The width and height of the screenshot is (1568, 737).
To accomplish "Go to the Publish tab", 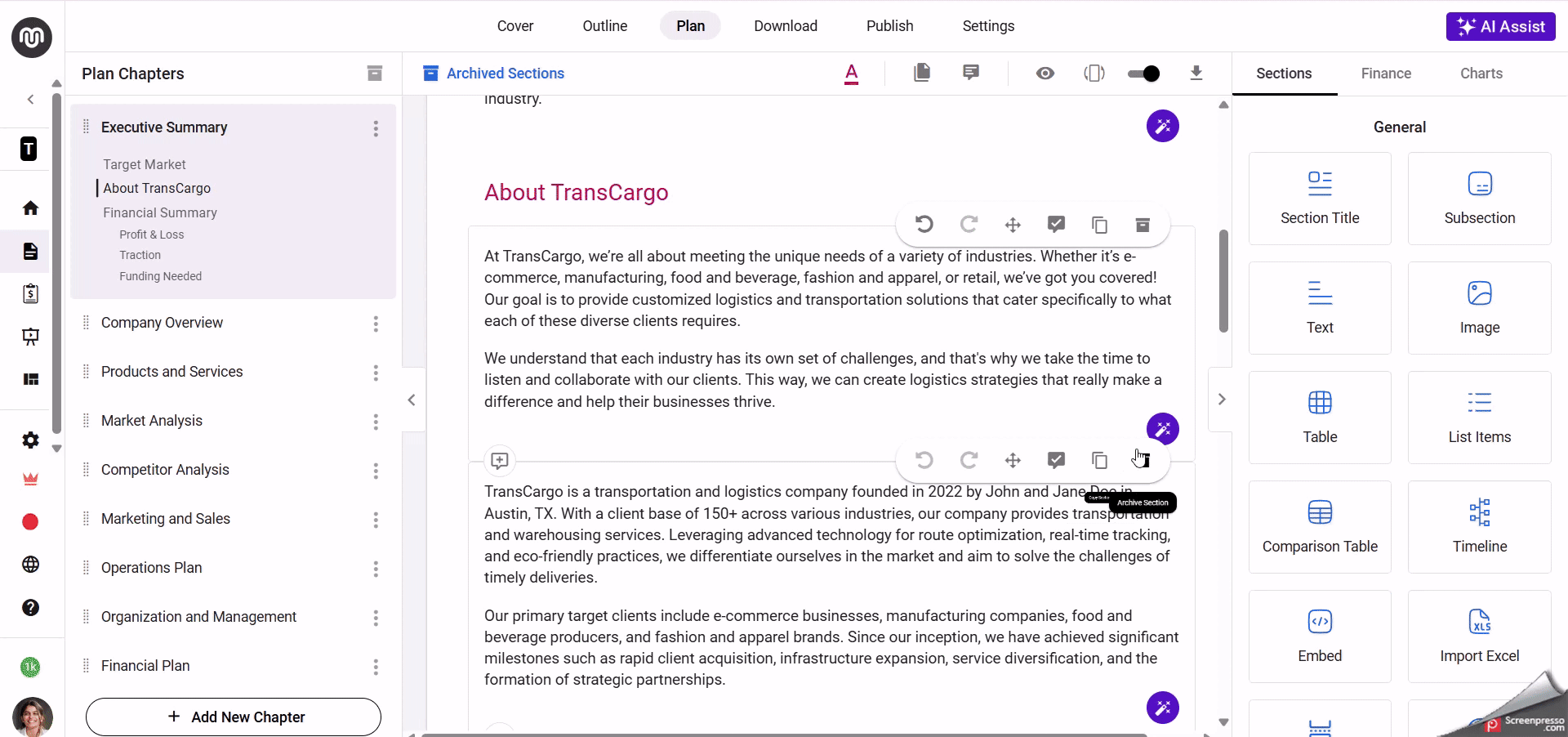I will [890, 26].
